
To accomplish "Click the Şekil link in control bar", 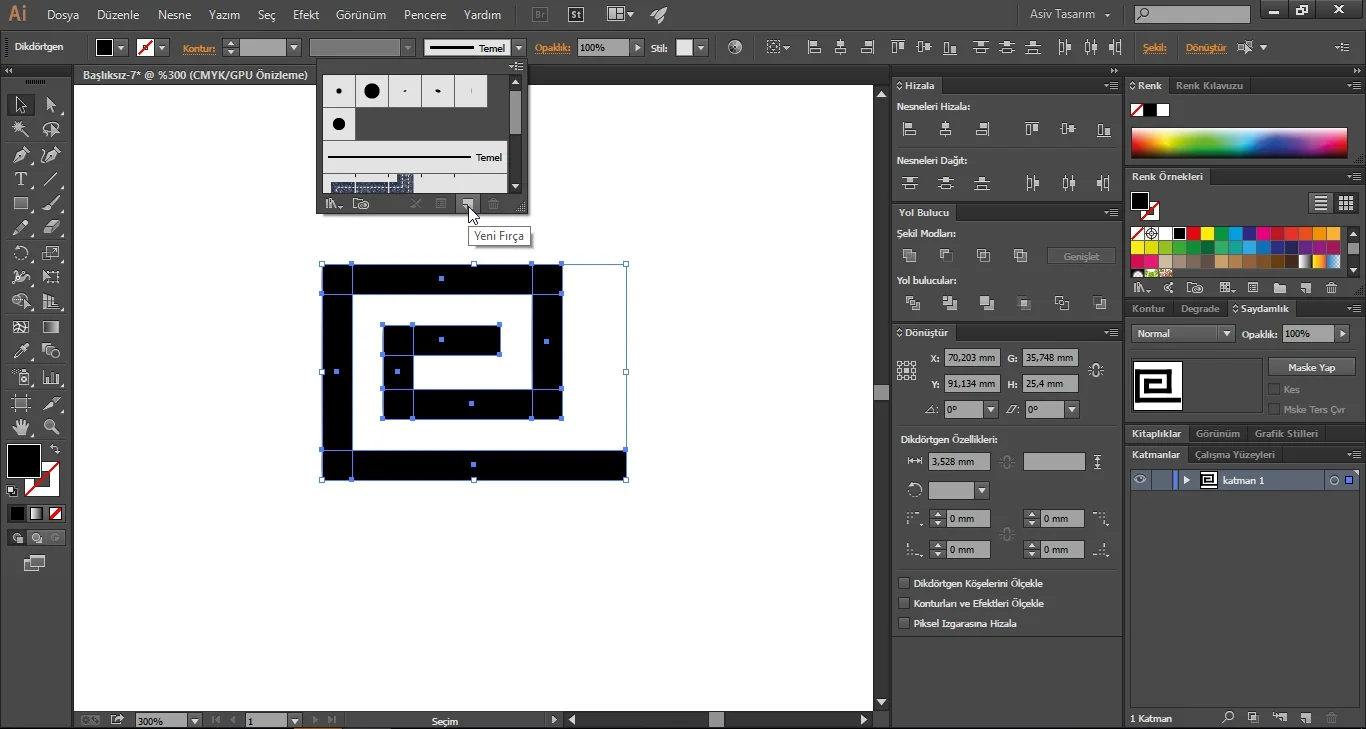I will (x=1155, y=48).
